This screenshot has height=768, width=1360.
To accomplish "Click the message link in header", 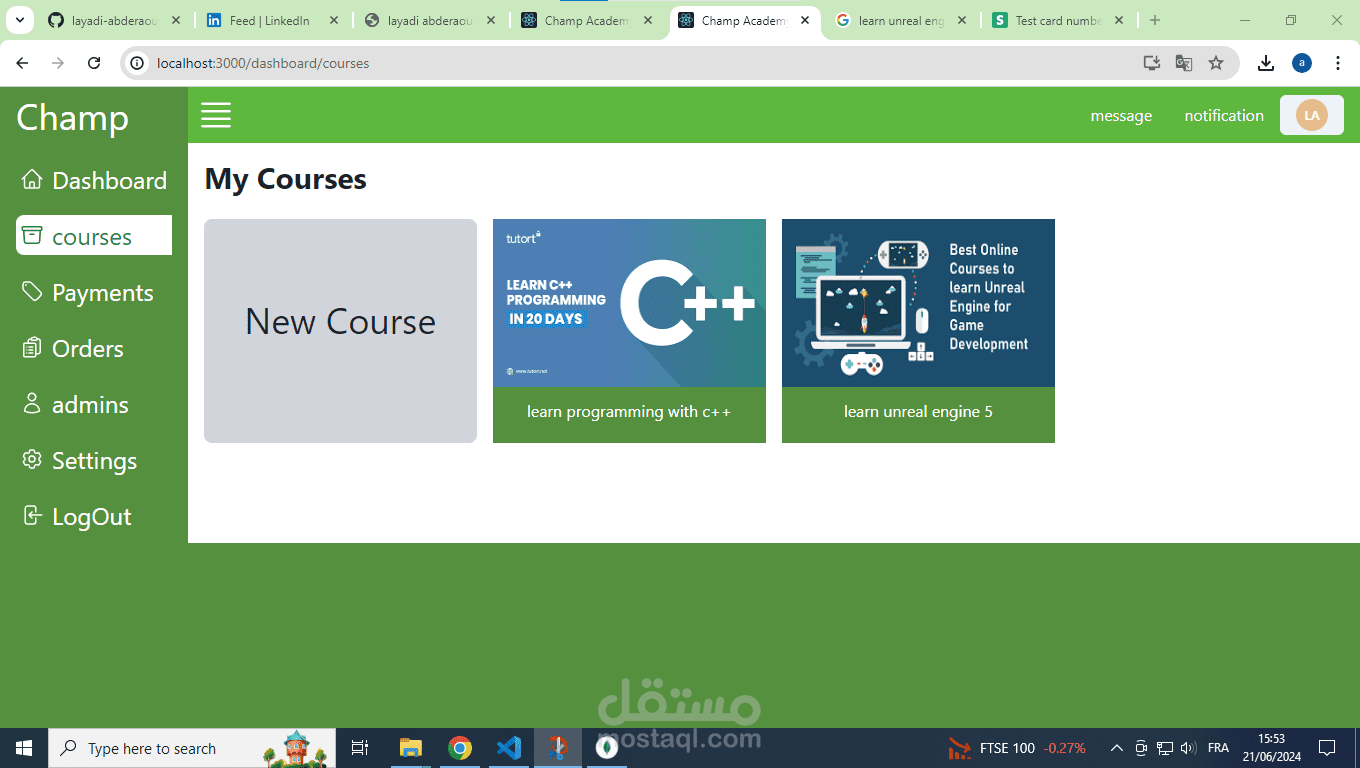I will [1121, 116].
